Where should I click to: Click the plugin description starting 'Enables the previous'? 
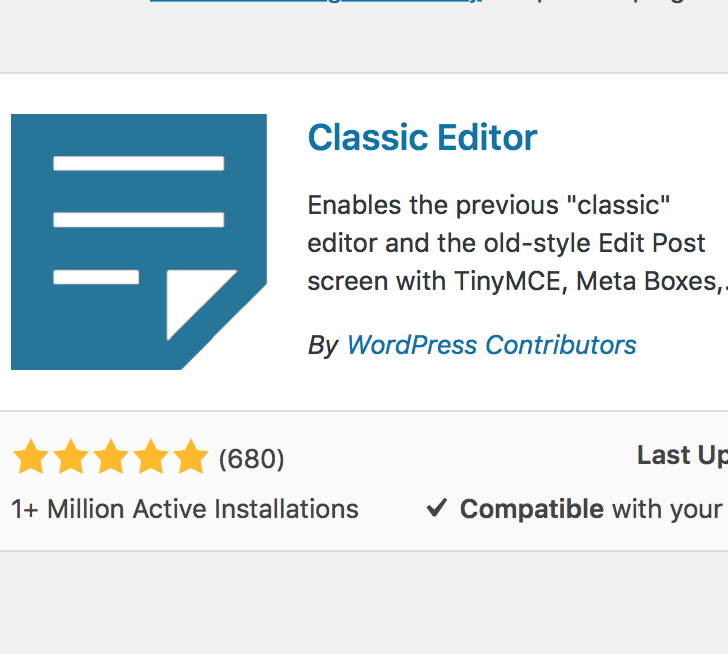[x=516, y=243]
